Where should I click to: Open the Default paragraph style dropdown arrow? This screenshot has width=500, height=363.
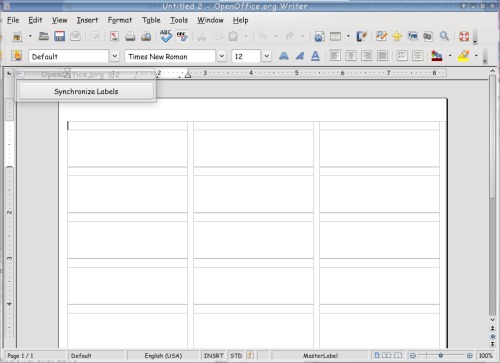coord(115,56)
